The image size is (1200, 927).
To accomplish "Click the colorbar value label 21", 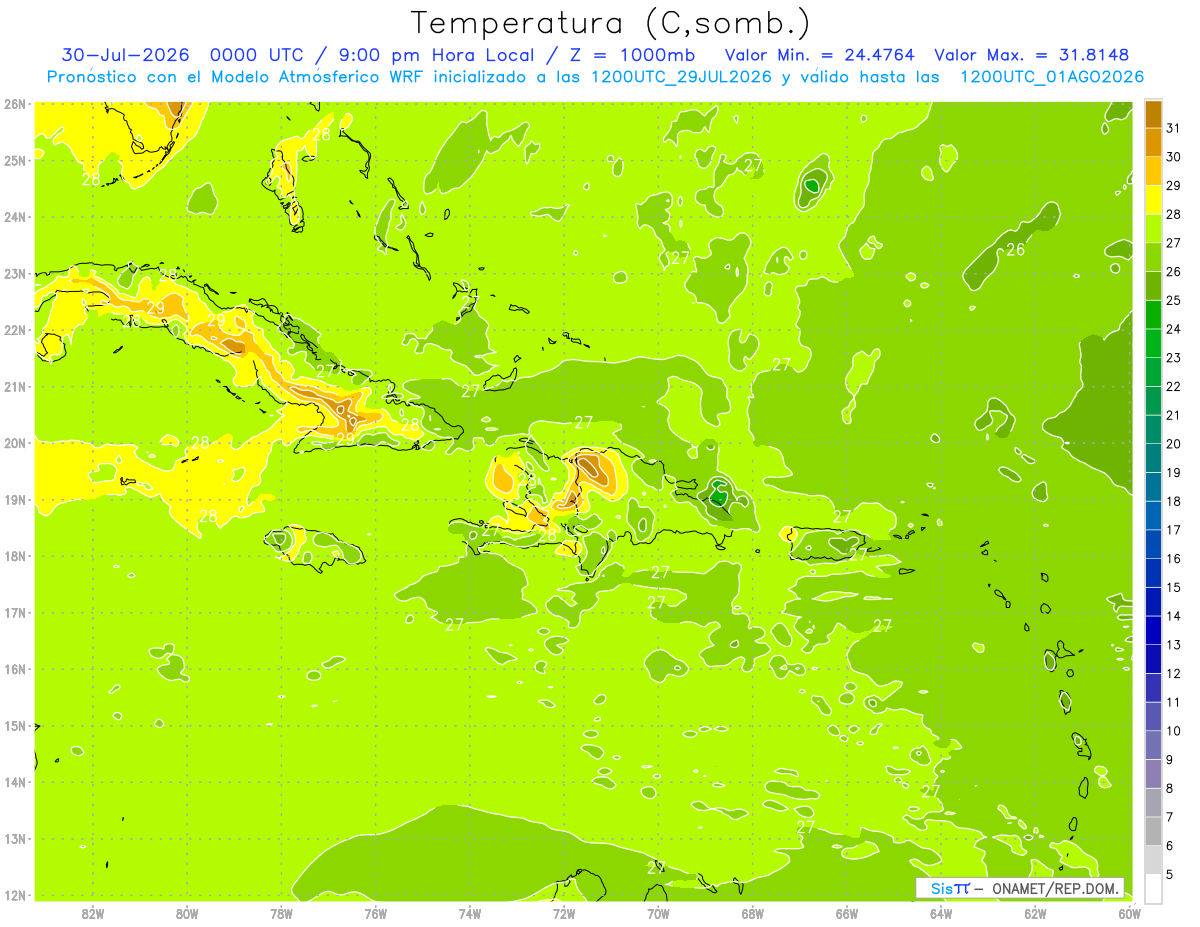I will pyautogui.click(x=1173, y=415).
